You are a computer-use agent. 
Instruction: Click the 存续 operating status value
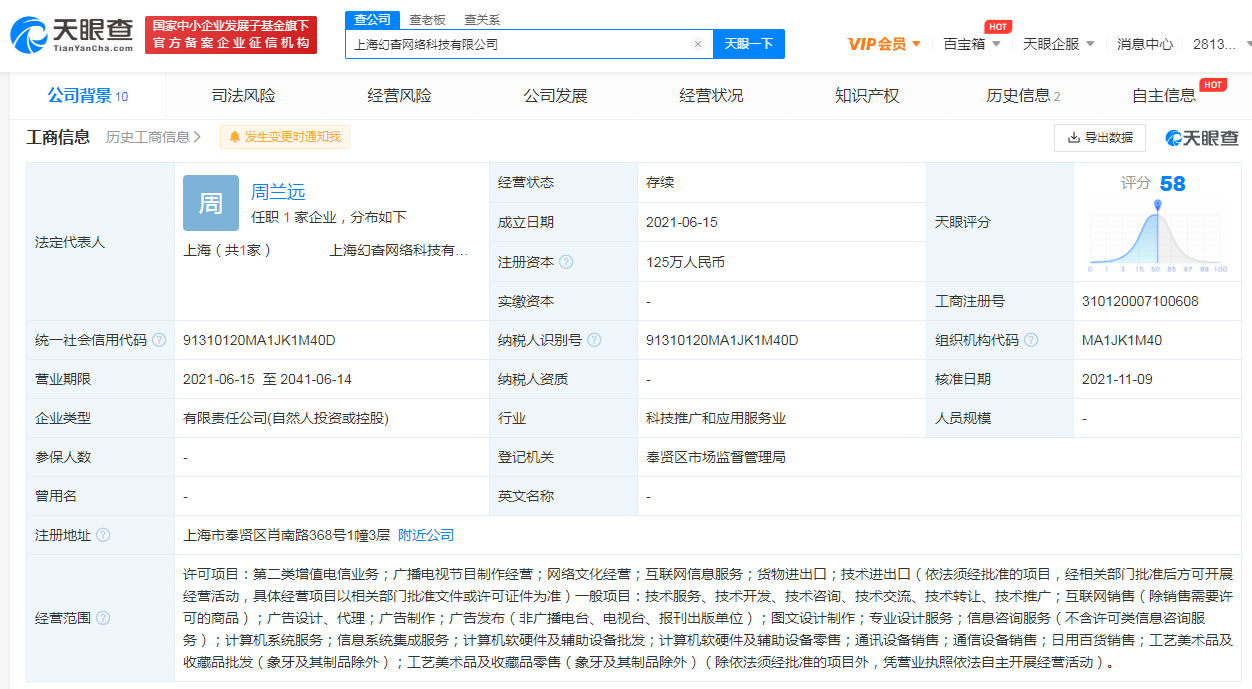(x=660, y=183)
